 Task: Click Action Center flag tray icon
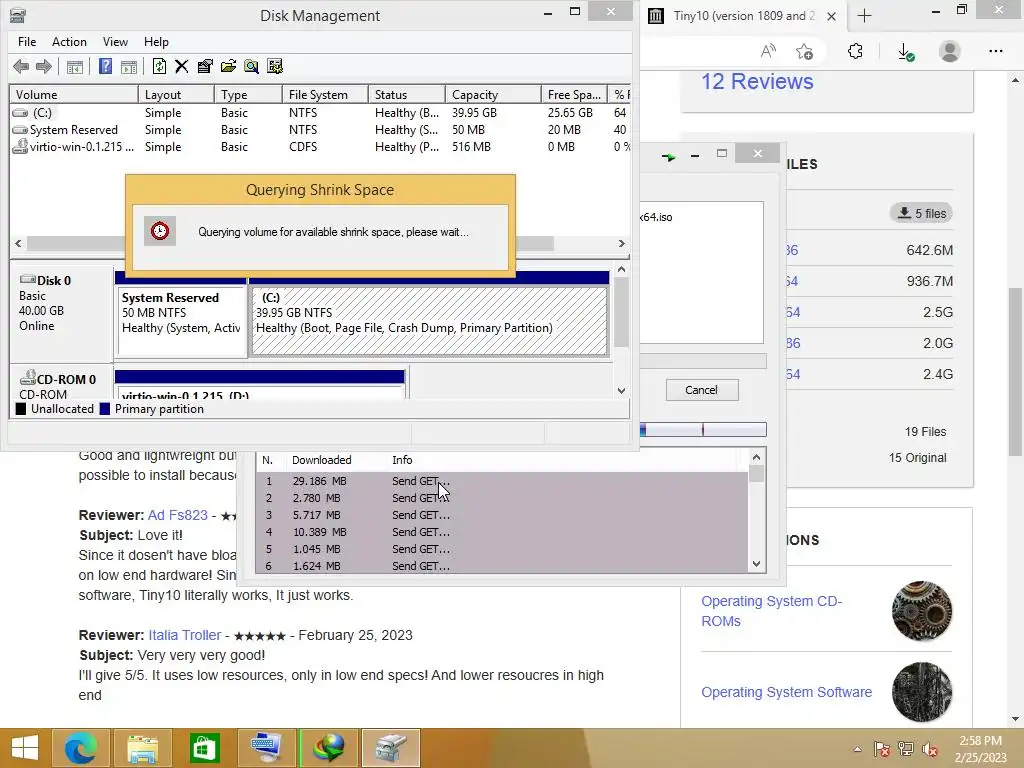(x=882, y=749)
